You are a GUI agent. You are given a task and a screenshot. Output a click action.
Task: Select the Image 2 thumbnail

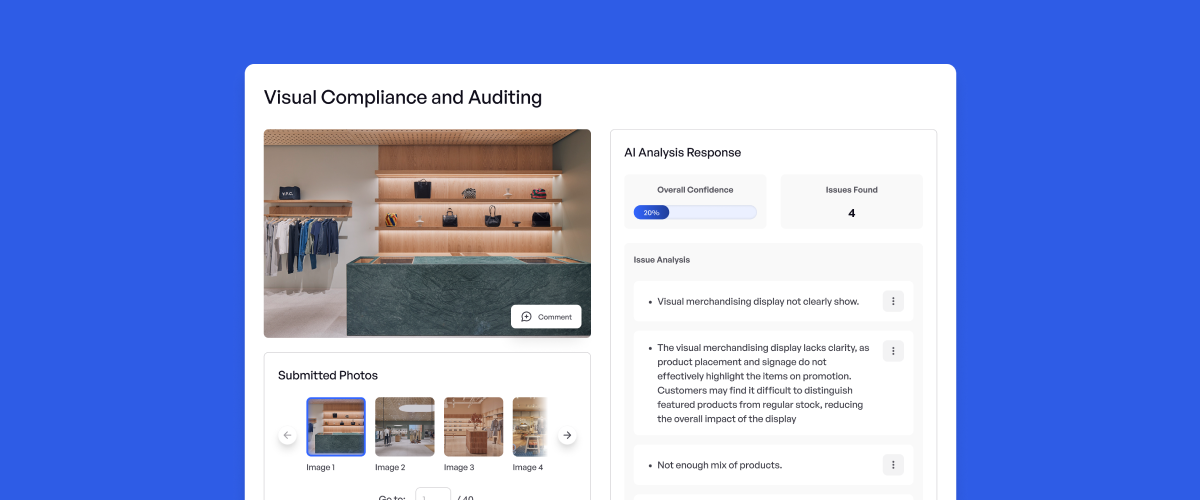click(405, 427)
